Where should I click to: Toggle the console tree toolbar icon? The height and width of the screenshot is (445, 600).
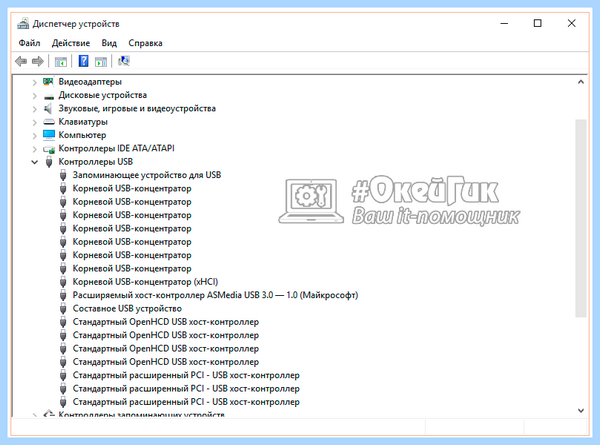(x=60, y=61)
